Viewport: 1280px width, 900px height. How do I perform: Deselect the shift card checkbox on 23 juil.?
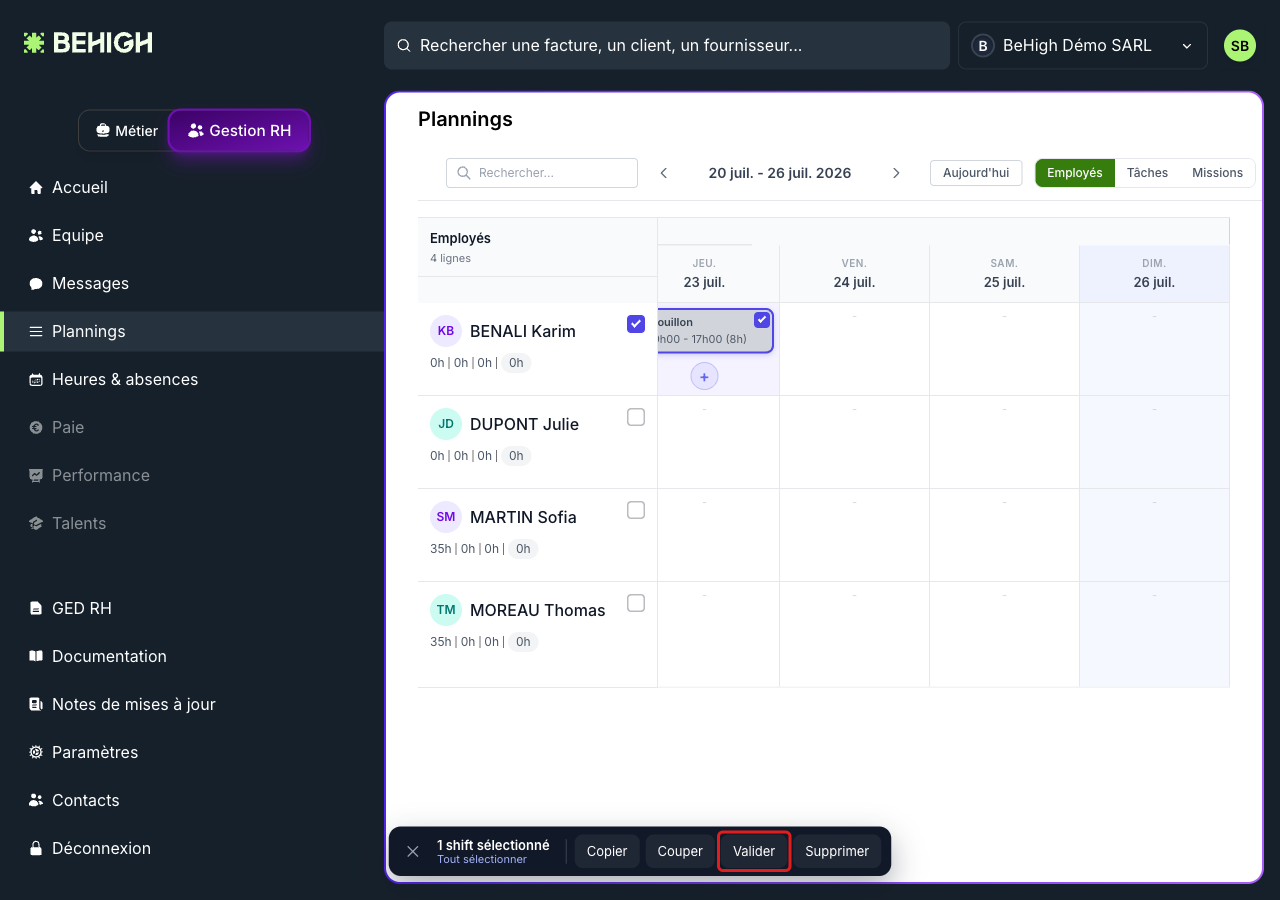point(762,320)
